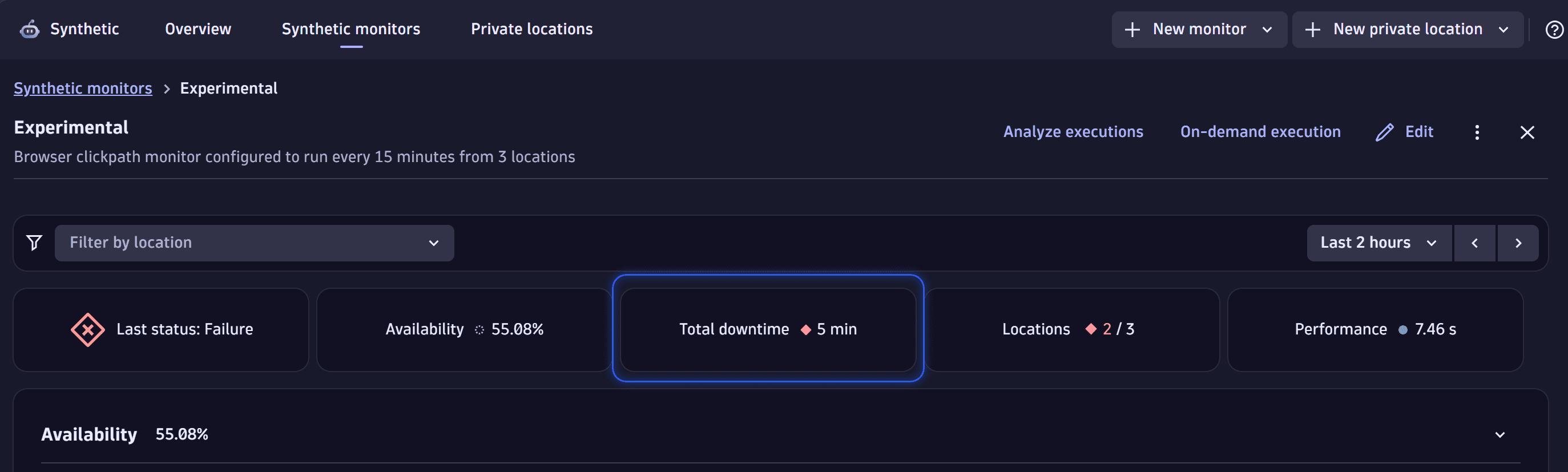This screenshot has height=472, width=1568.
Task: Click the Synthetic robot app icon
Action: pos(29,29)
